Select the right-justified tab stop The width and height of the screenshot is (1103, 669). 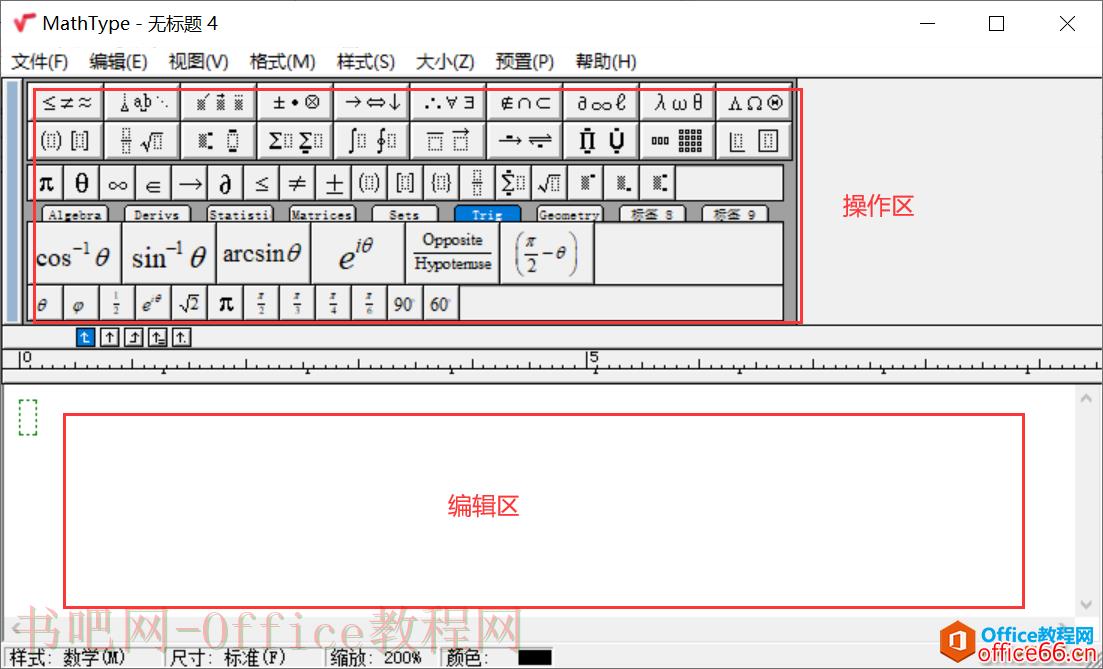click(133, 338)
